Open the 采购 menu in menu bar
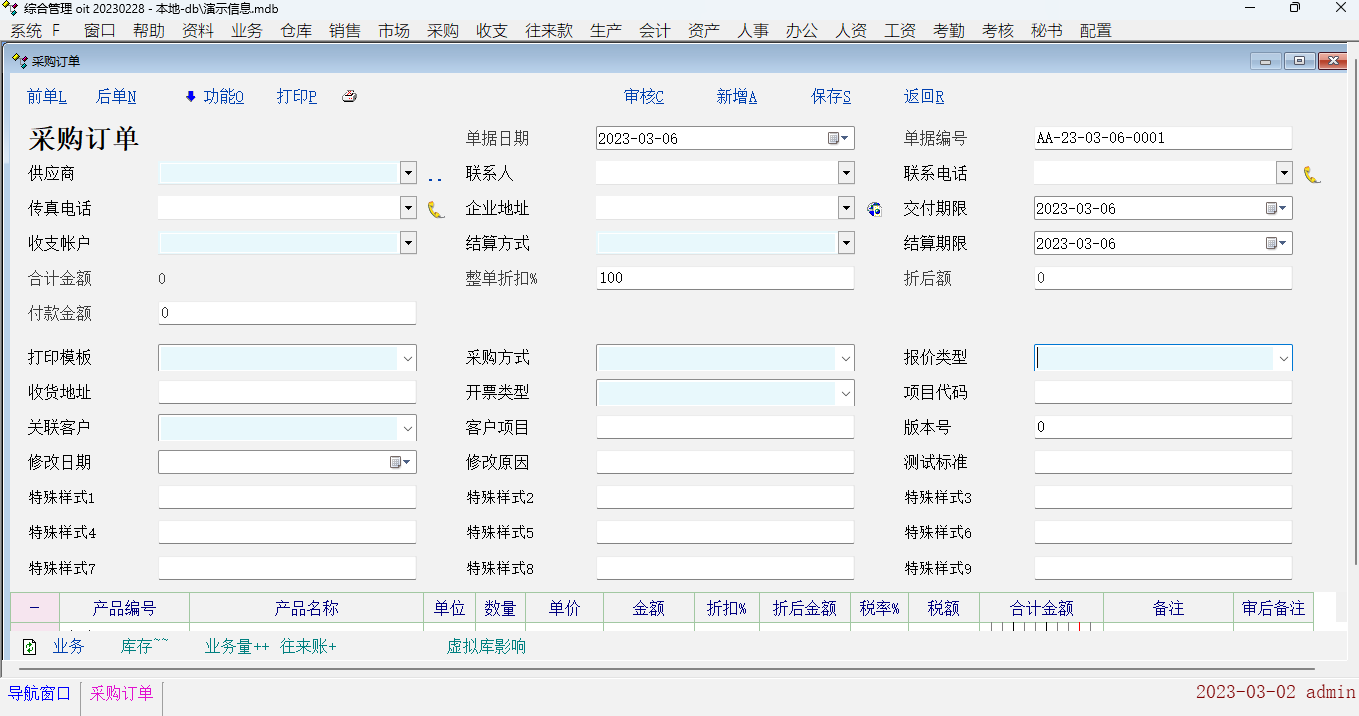 (x=442, y=31)
